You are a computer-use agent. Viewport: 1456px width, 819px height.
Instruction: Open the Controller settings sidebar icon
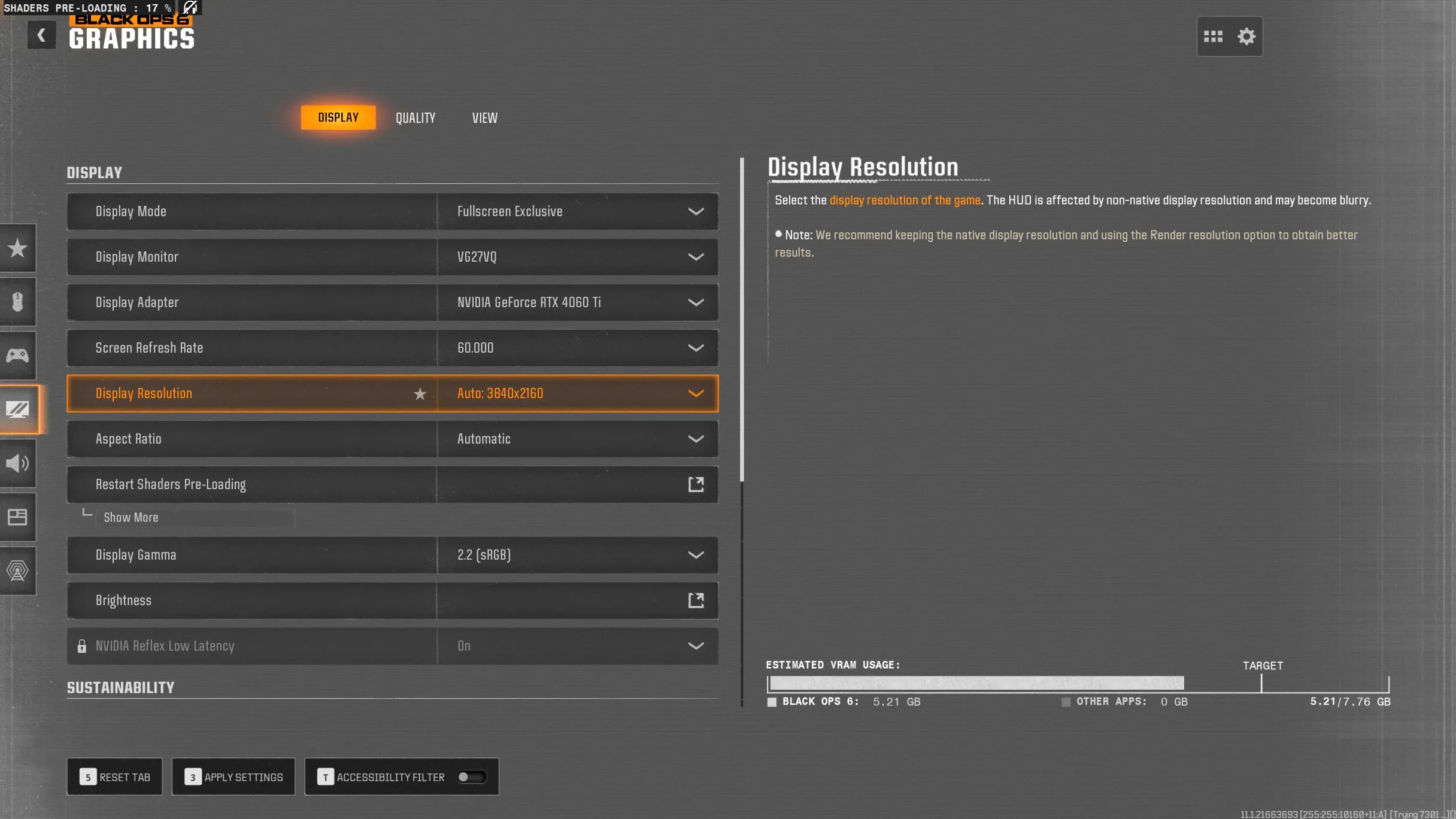pos(18,356)
